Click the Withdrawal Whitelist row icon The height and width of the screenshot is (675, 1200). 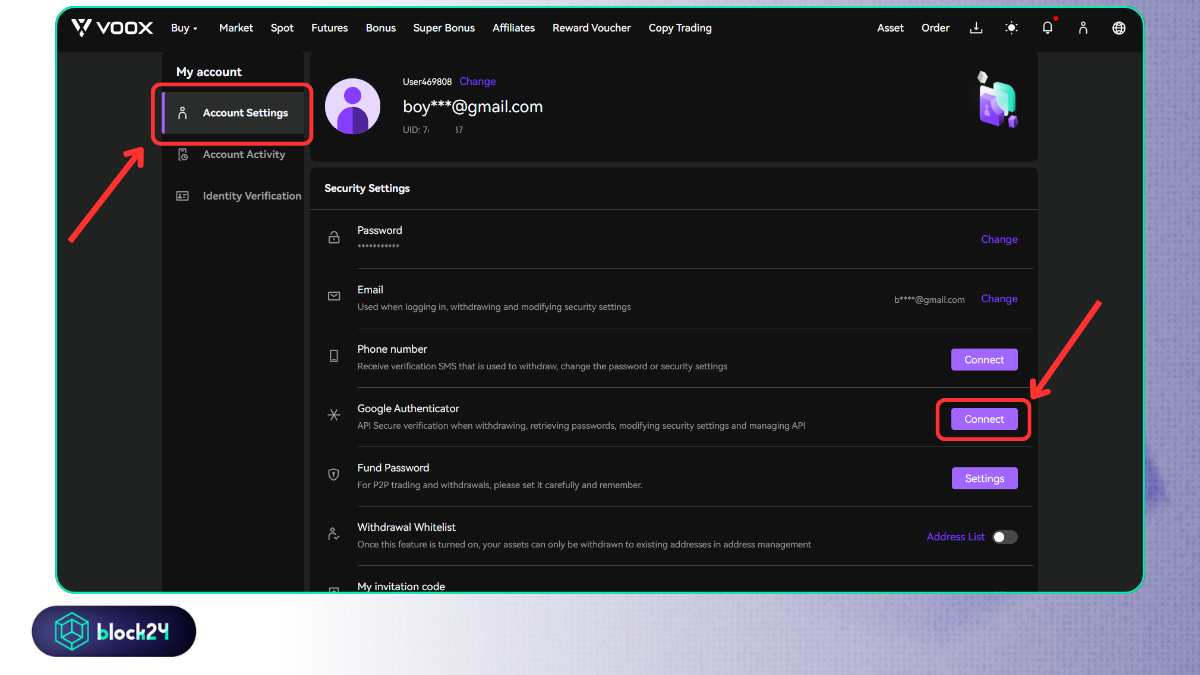coord(334,534)
